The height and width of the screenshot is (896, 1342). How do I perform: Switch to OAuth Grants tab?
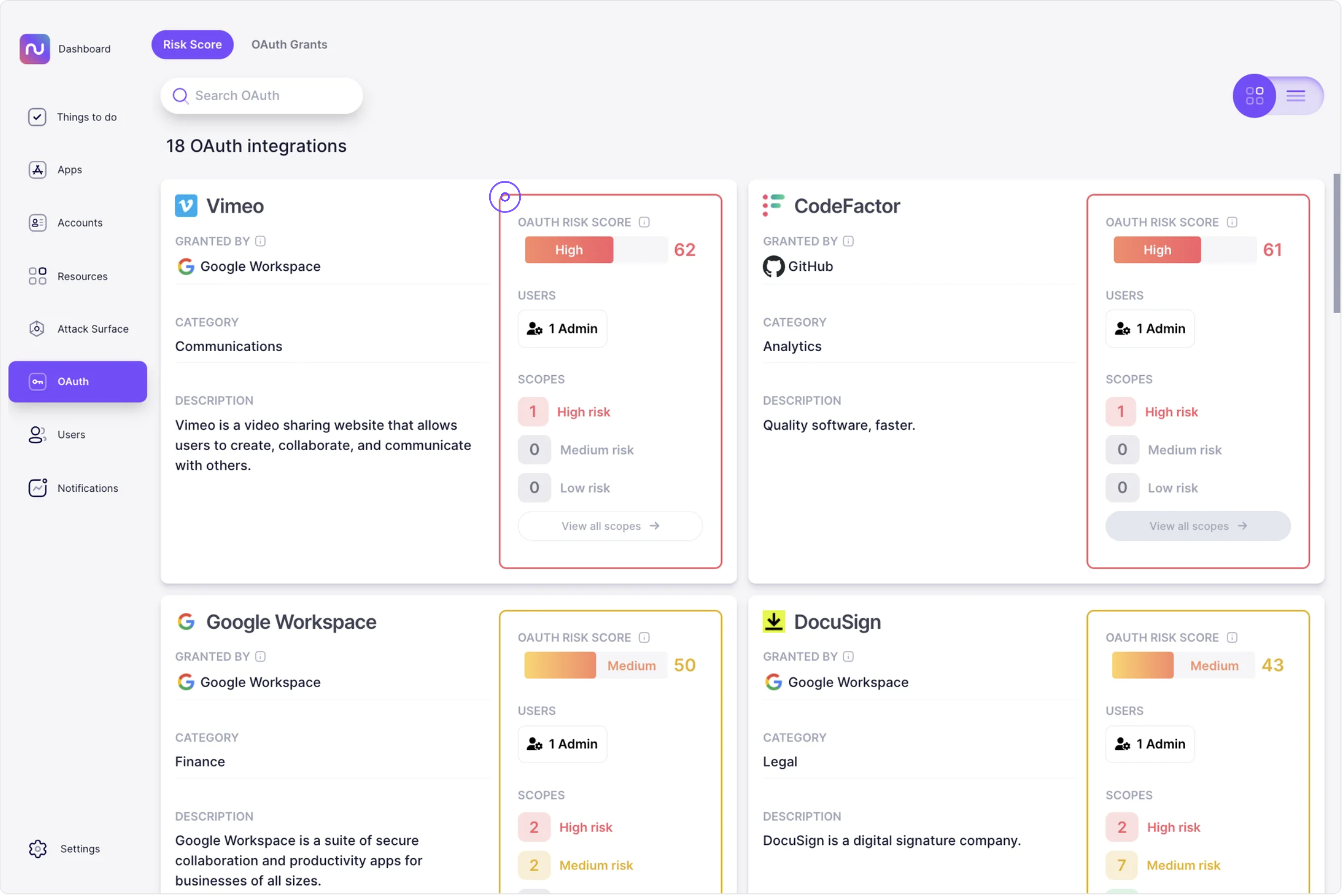coord(289,45)
